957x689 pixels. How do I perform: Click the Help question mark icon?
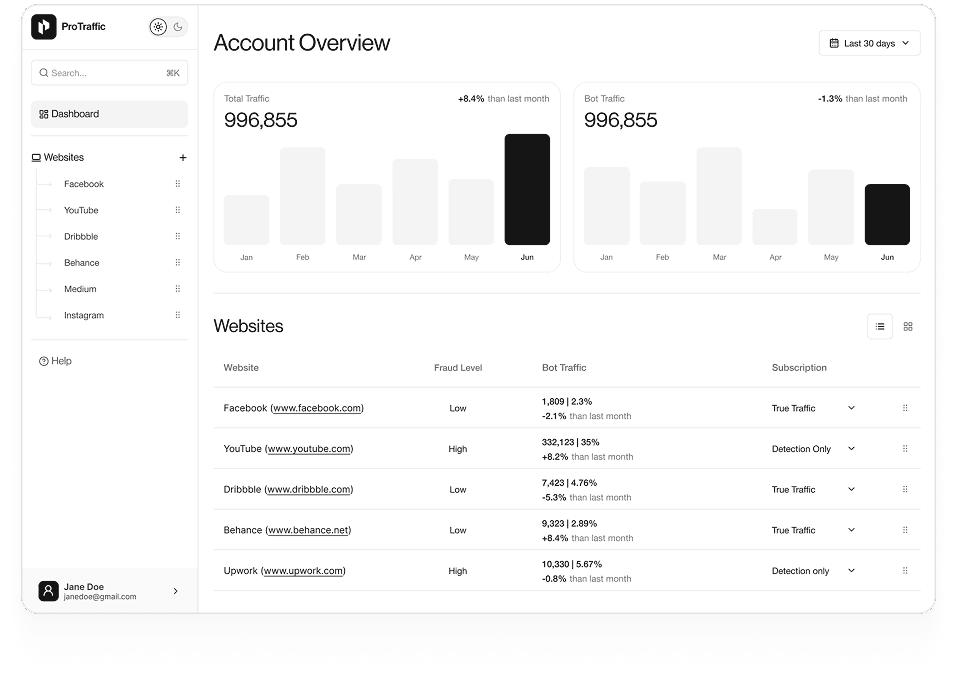point(44,361)
